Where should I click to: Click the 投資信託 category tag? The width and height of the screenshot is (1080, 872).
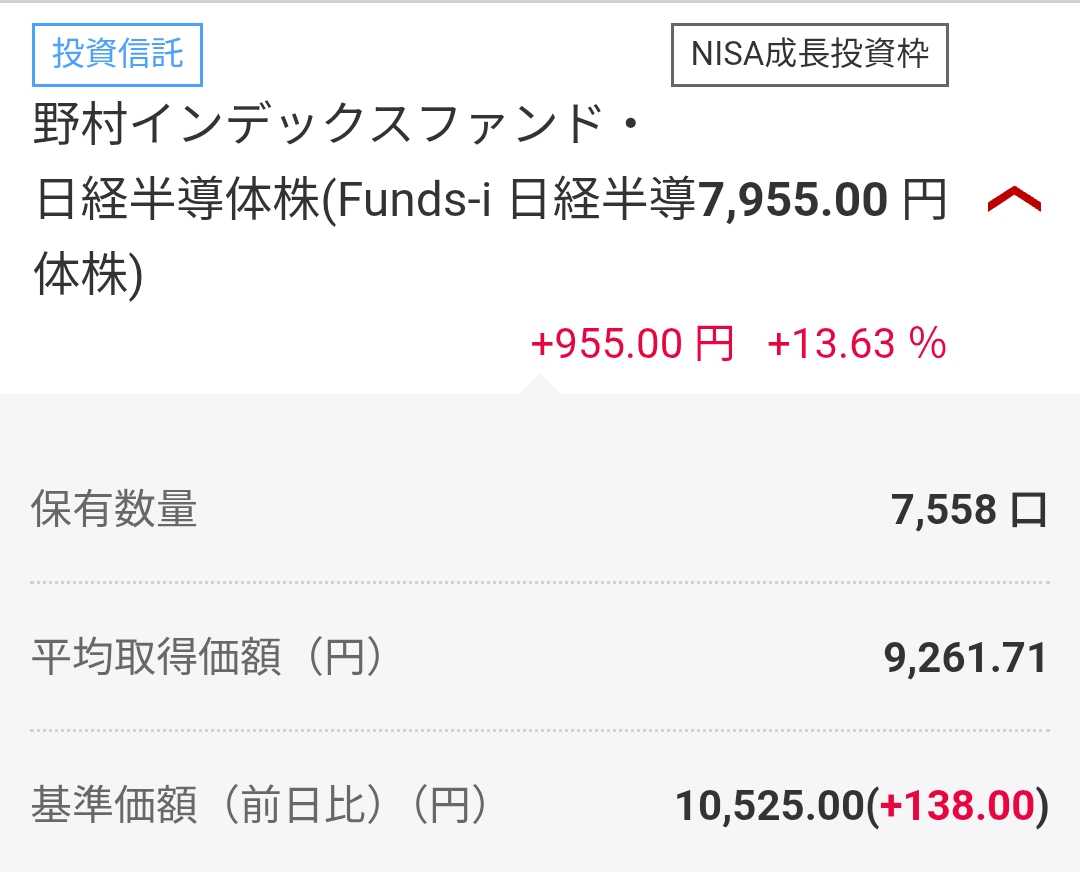click(118, 53)
